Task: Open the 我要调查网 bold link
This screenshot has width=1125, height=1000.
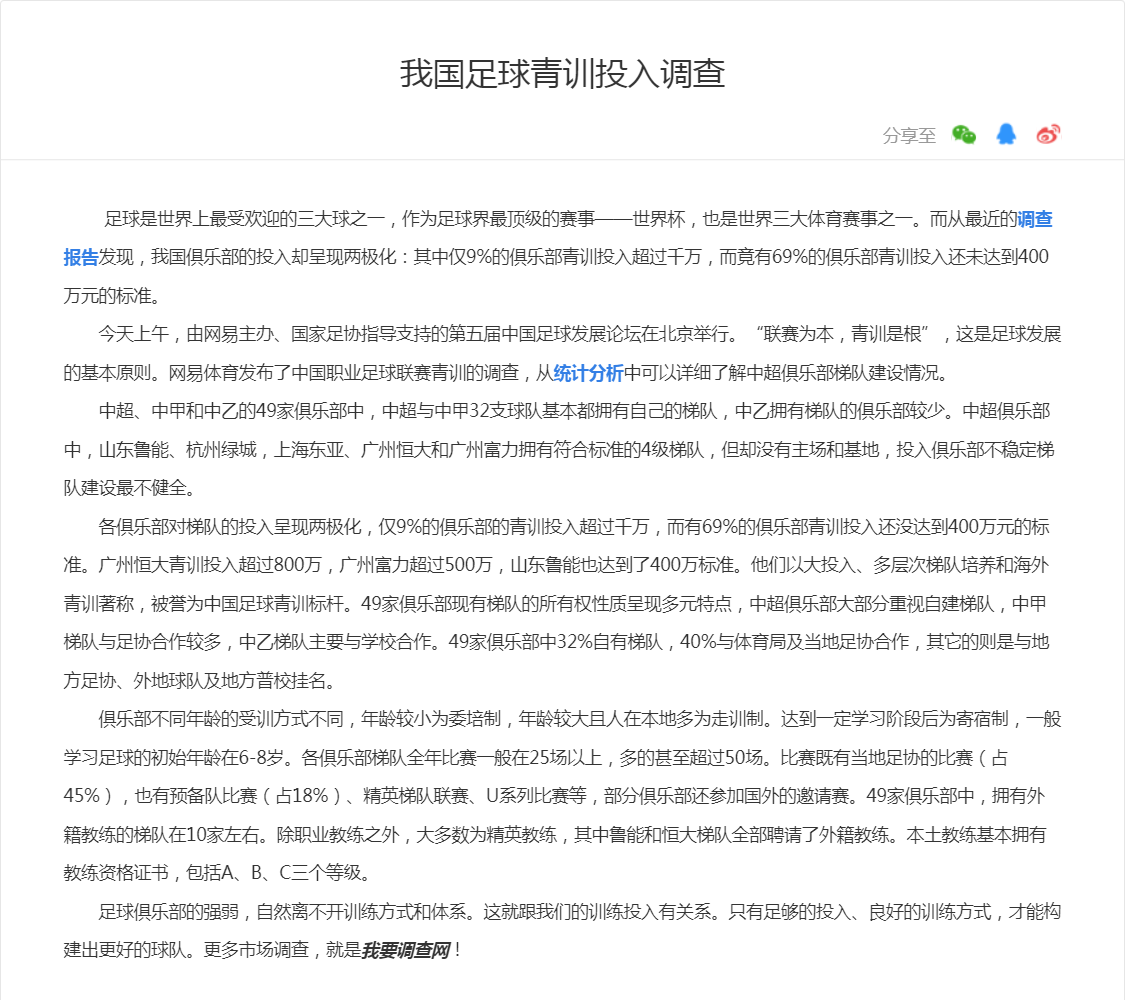Action: click(x=406, y=950)
